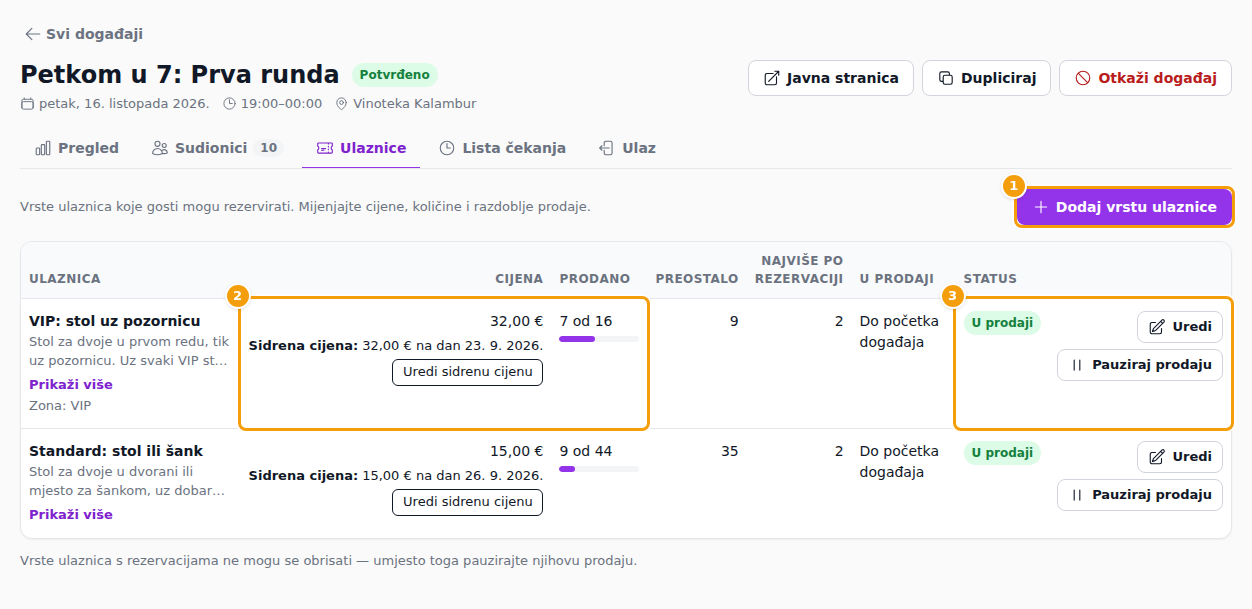Open the Javna stranica external link

coord(831,78)
